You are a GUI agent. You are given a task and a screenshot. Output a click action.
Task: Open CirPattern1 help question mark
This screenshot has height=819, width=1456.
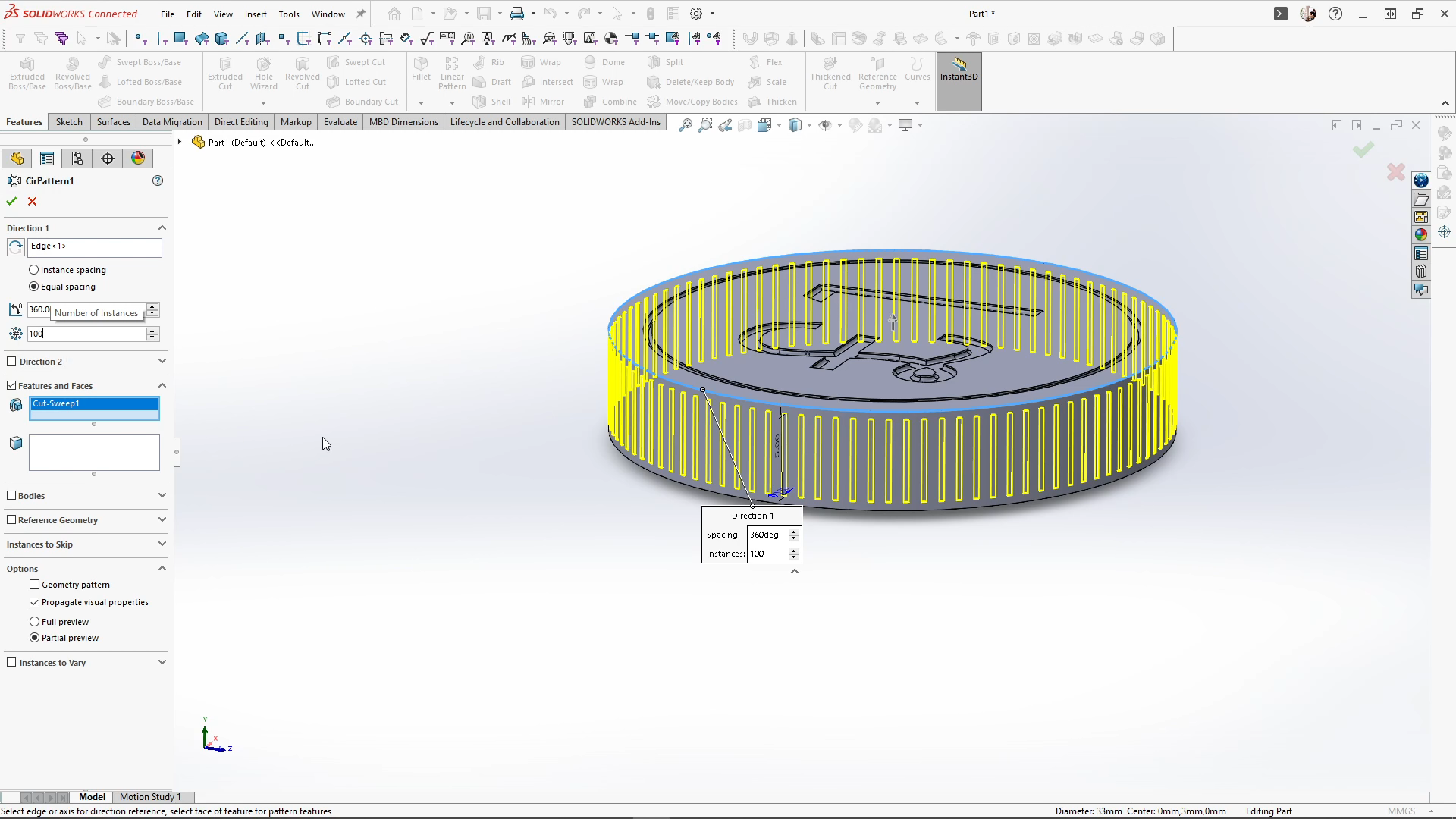pos(158,180)
